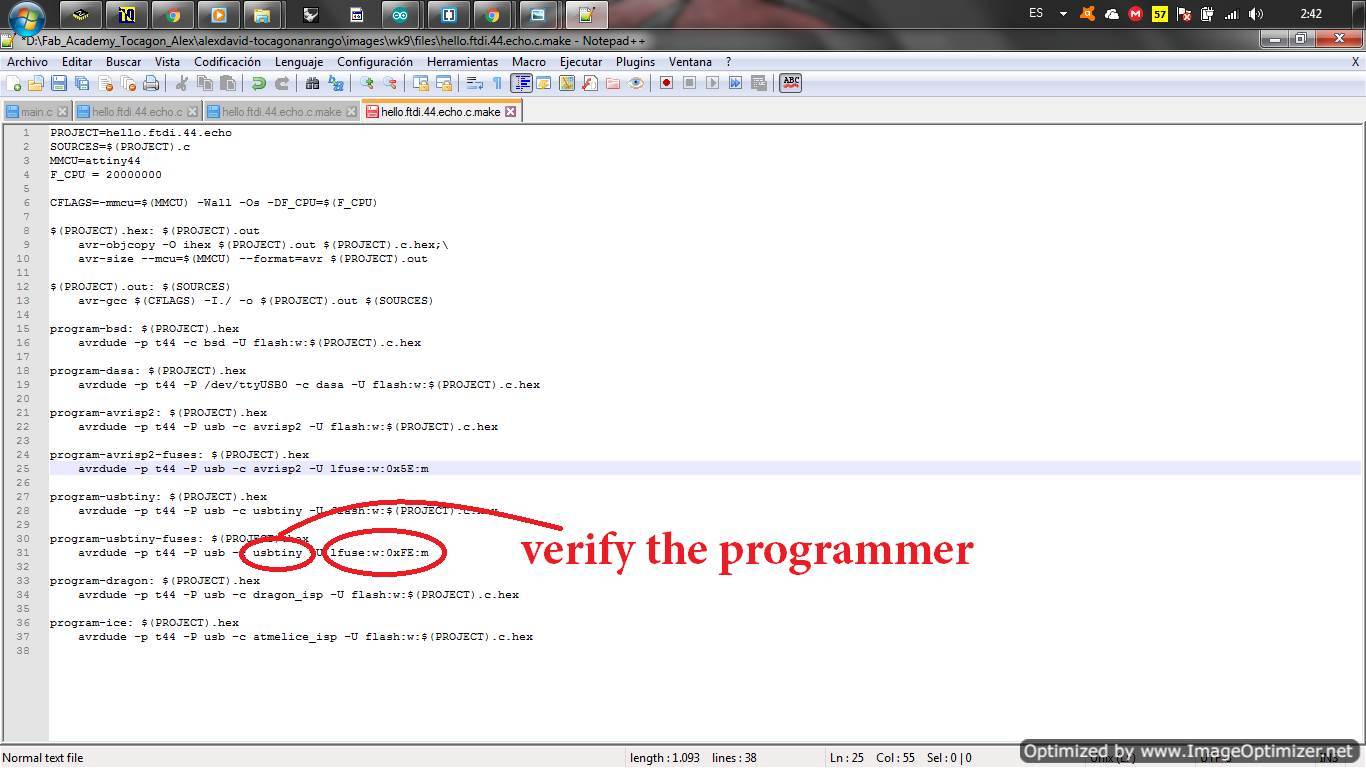Open the Archivo menu
Image resolution: width=1366 pixels, height=768 pixels.
tap(27, 62)
